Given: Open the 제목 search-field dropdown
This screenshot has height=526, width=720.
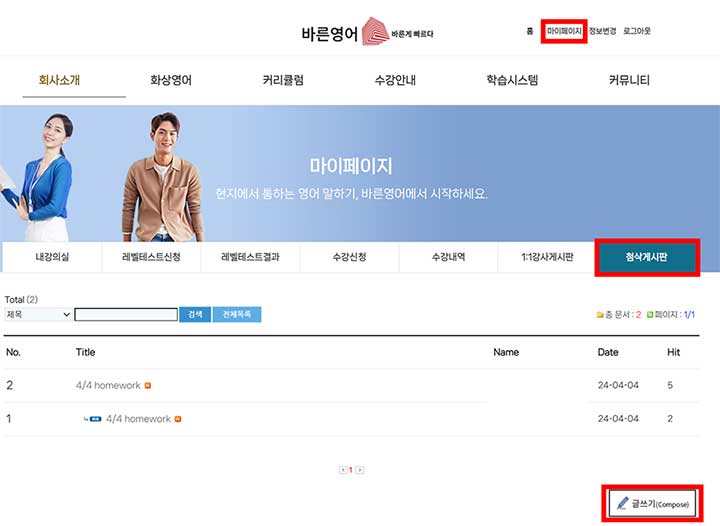Looking at the screenshot, I should (x=38, y=314).
